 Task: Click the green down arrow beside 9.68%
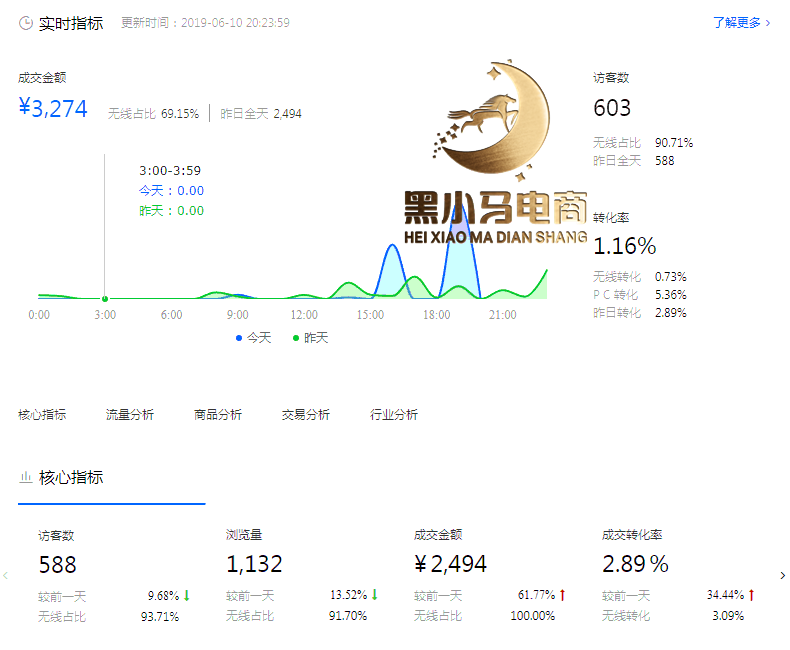pyautogui.click(x=186, y=596)
